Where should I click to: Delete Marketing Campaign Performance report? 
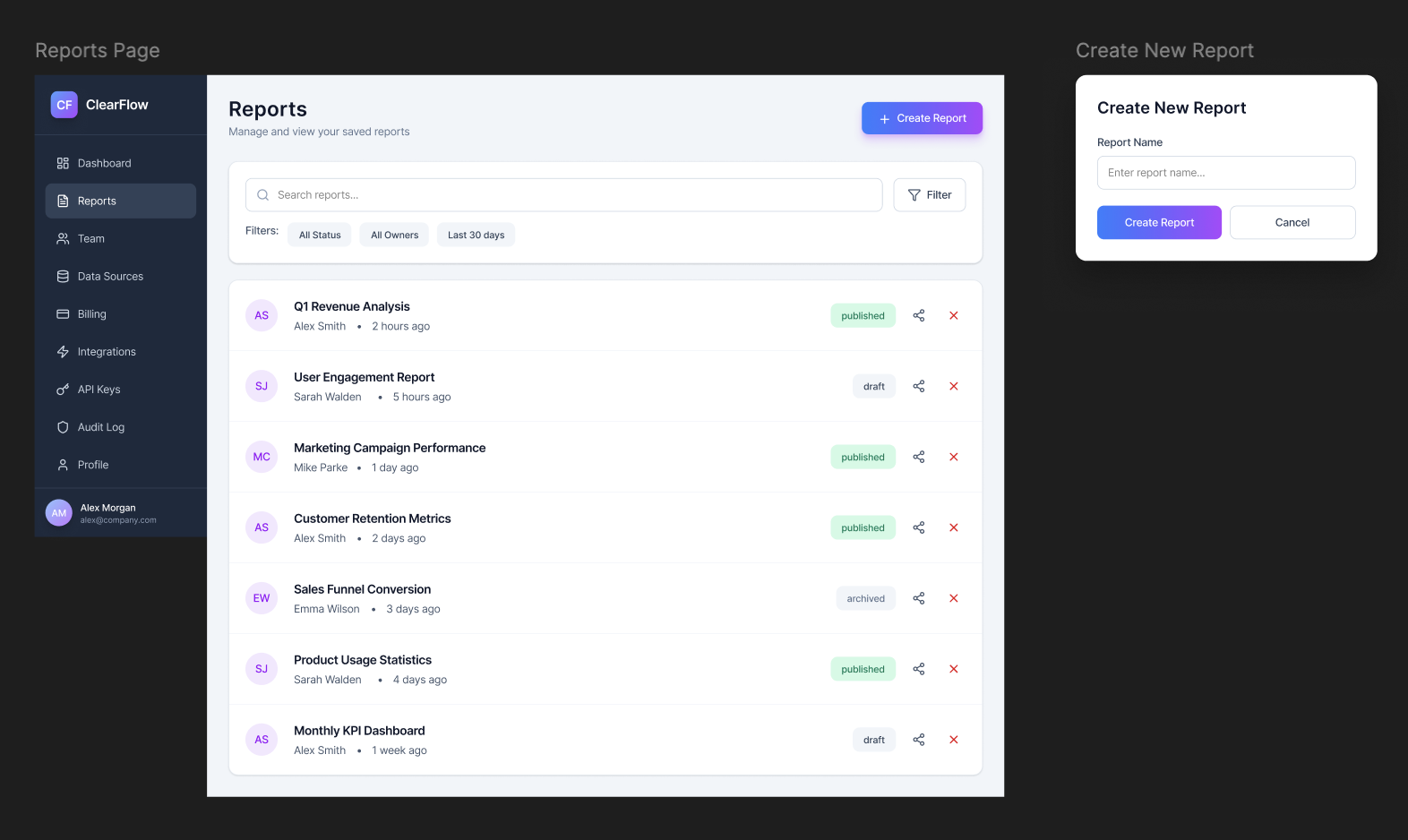(954, 457)
